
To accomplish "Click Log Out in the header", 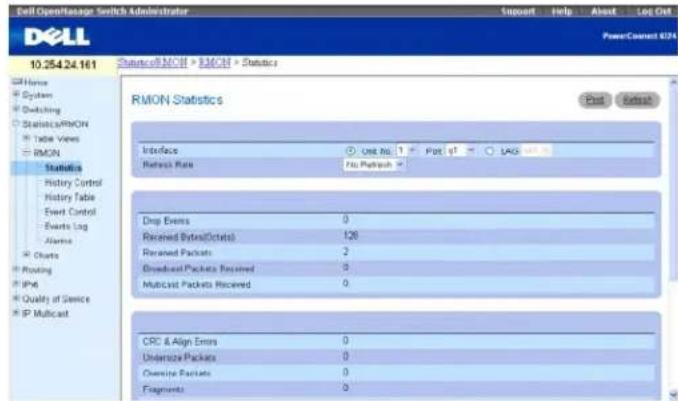I will 654,11.
